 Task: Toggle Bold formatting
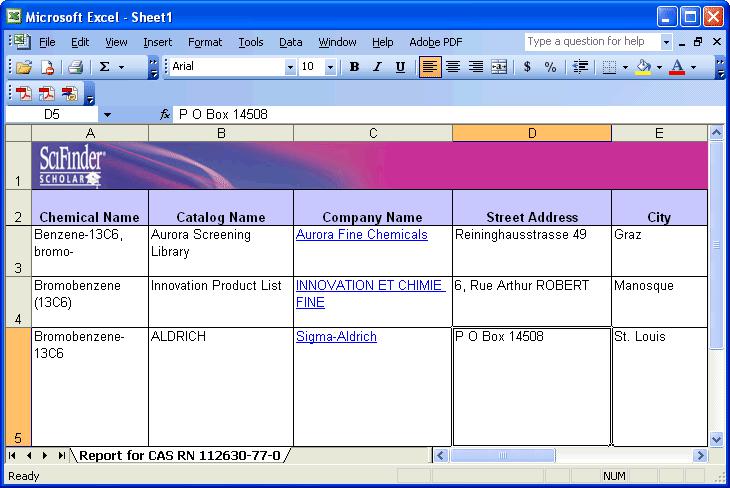click(x=354, y=67)
